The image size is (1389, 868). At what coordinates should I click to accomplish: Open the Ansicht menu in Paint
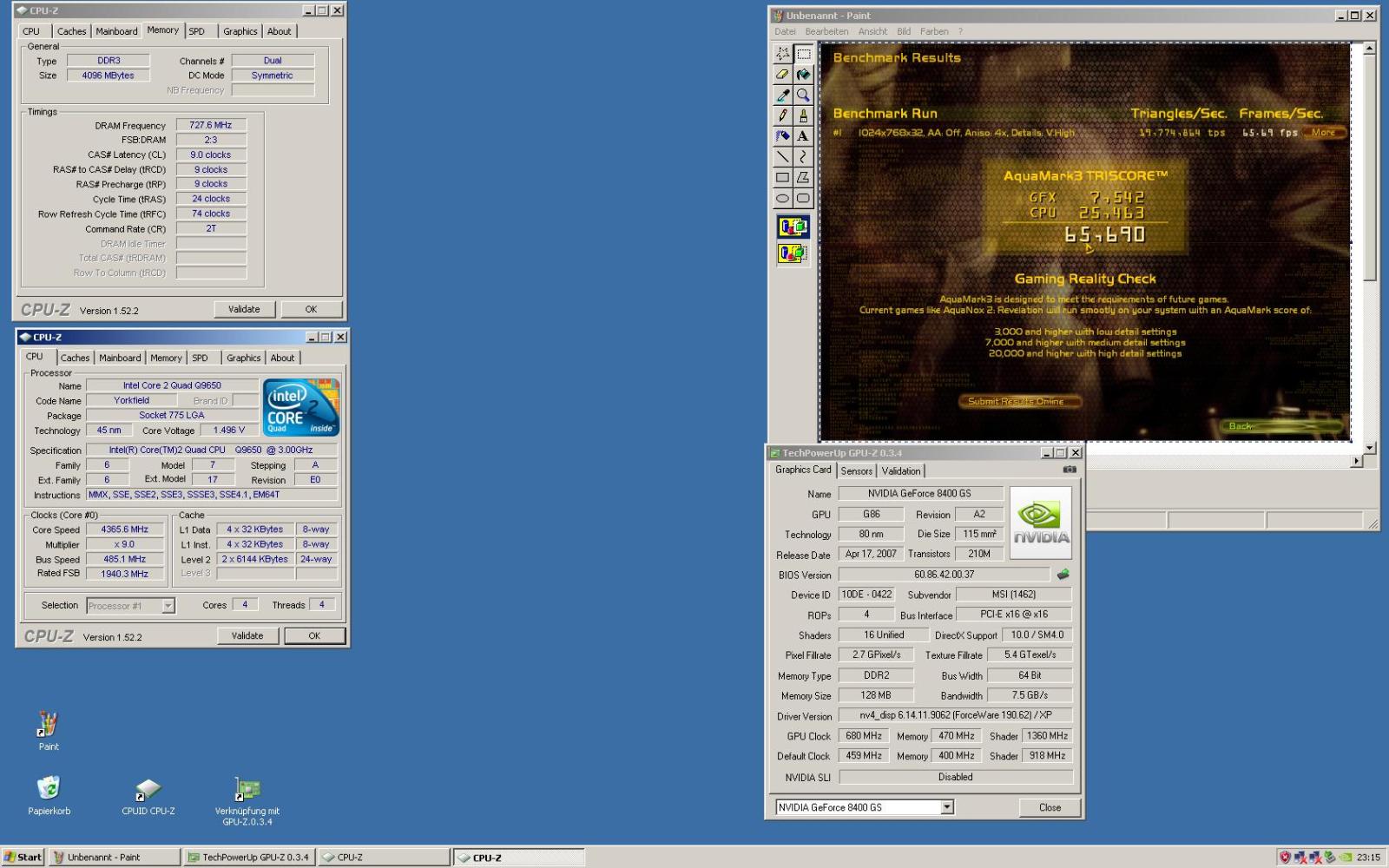(872, 31)
